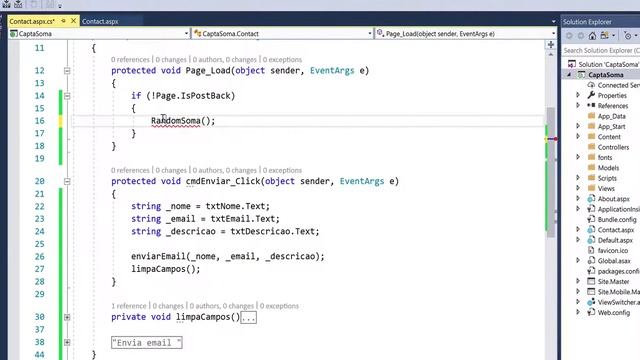Click the scroll-up arrow of editor scrollbar
This screenshot has width=640, height=360.
click(551, 54)
